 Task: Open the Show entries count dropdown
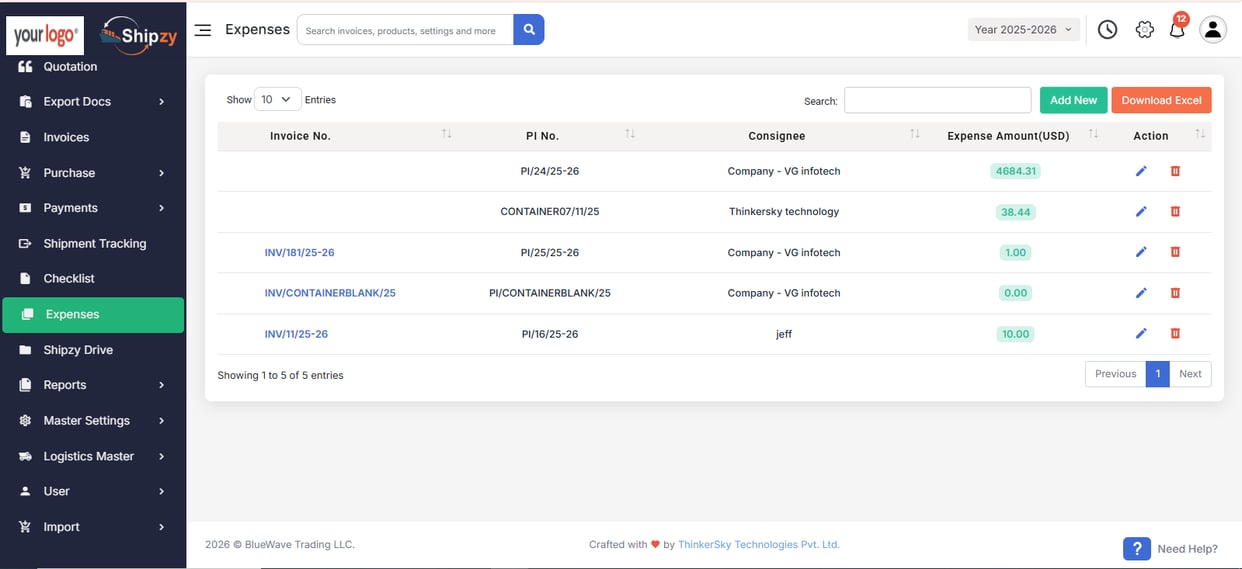click(x=277, y=100)
